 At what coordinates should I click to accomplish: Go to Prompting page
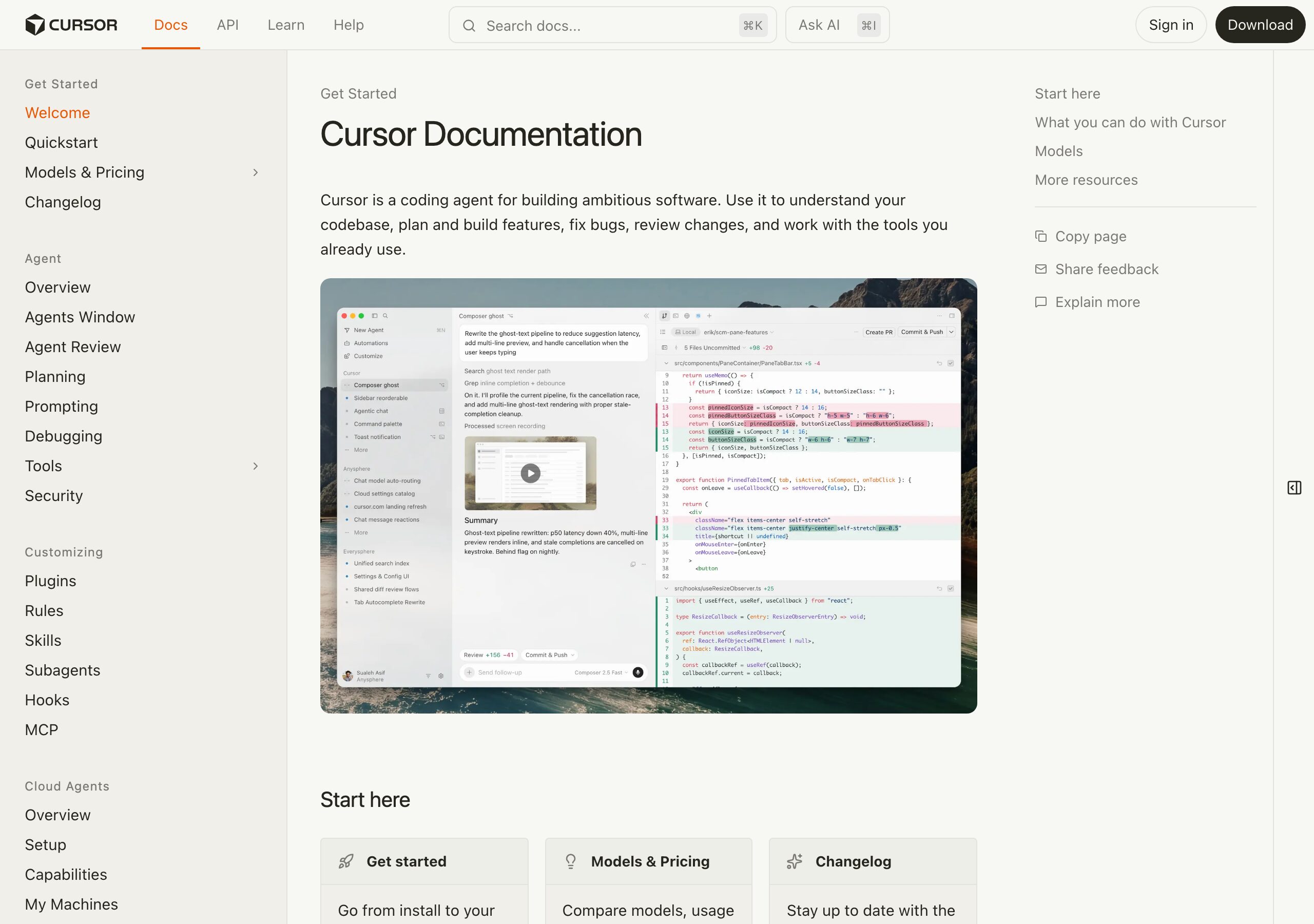pos(61,407)
